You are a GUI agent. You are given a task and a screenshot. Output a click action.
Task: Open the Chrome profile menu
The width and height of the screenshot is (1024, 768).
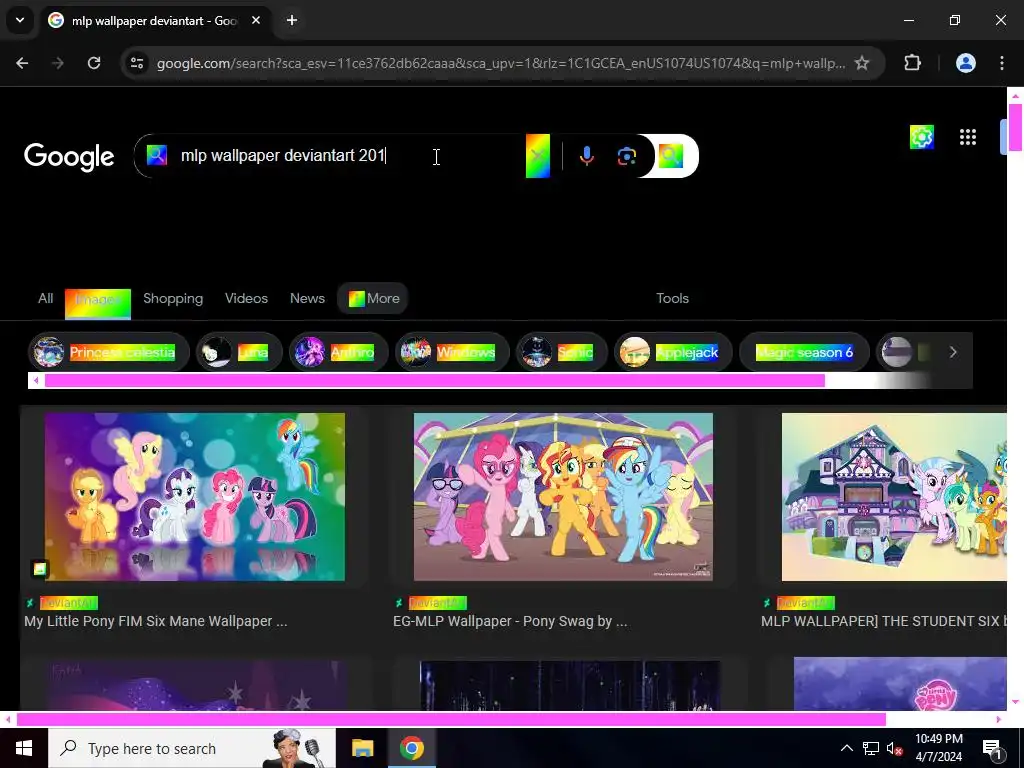(x=966, y=63)
